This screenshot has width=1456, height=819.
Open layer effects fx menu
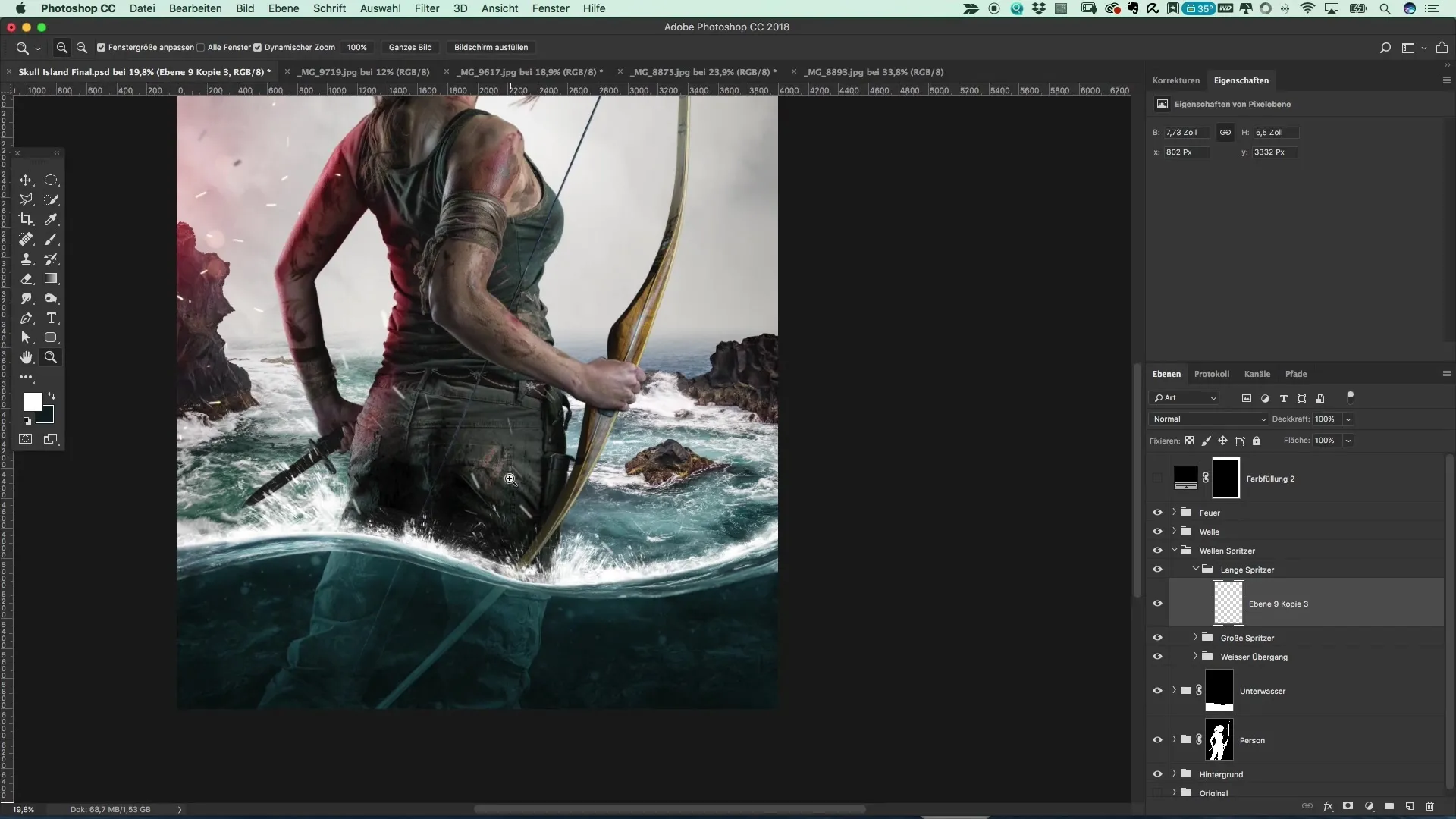(1328, 806)
